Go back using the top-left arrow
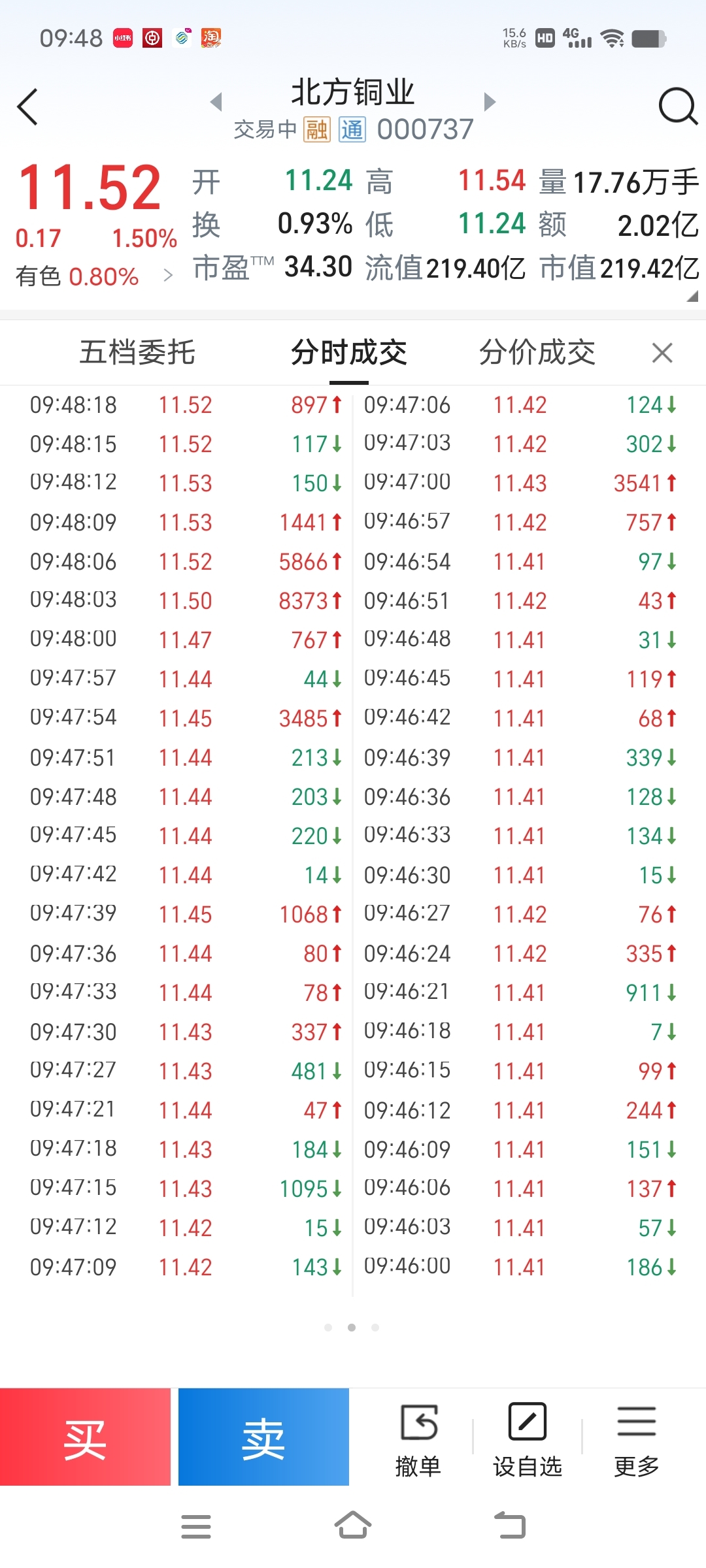Viewport: 706px width, 1568px height. point(27,107)
